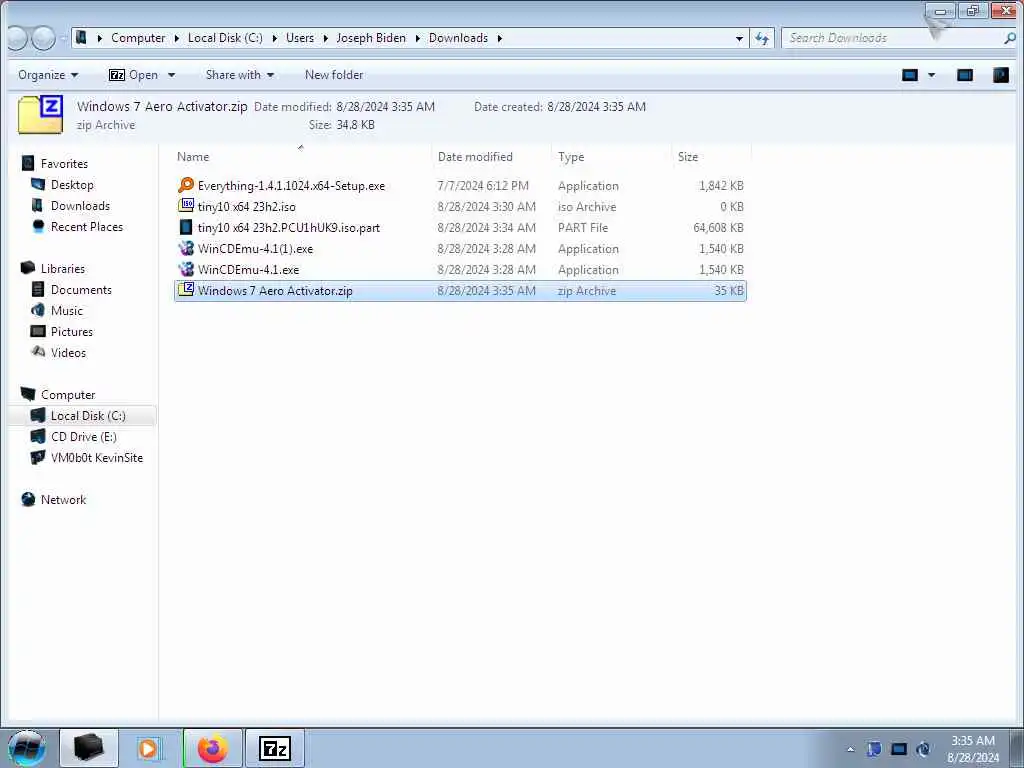Viewport: 1024px width, 768px height.
Task: Click the Computer breadcrumb in address bar
Action: (138, 38)
